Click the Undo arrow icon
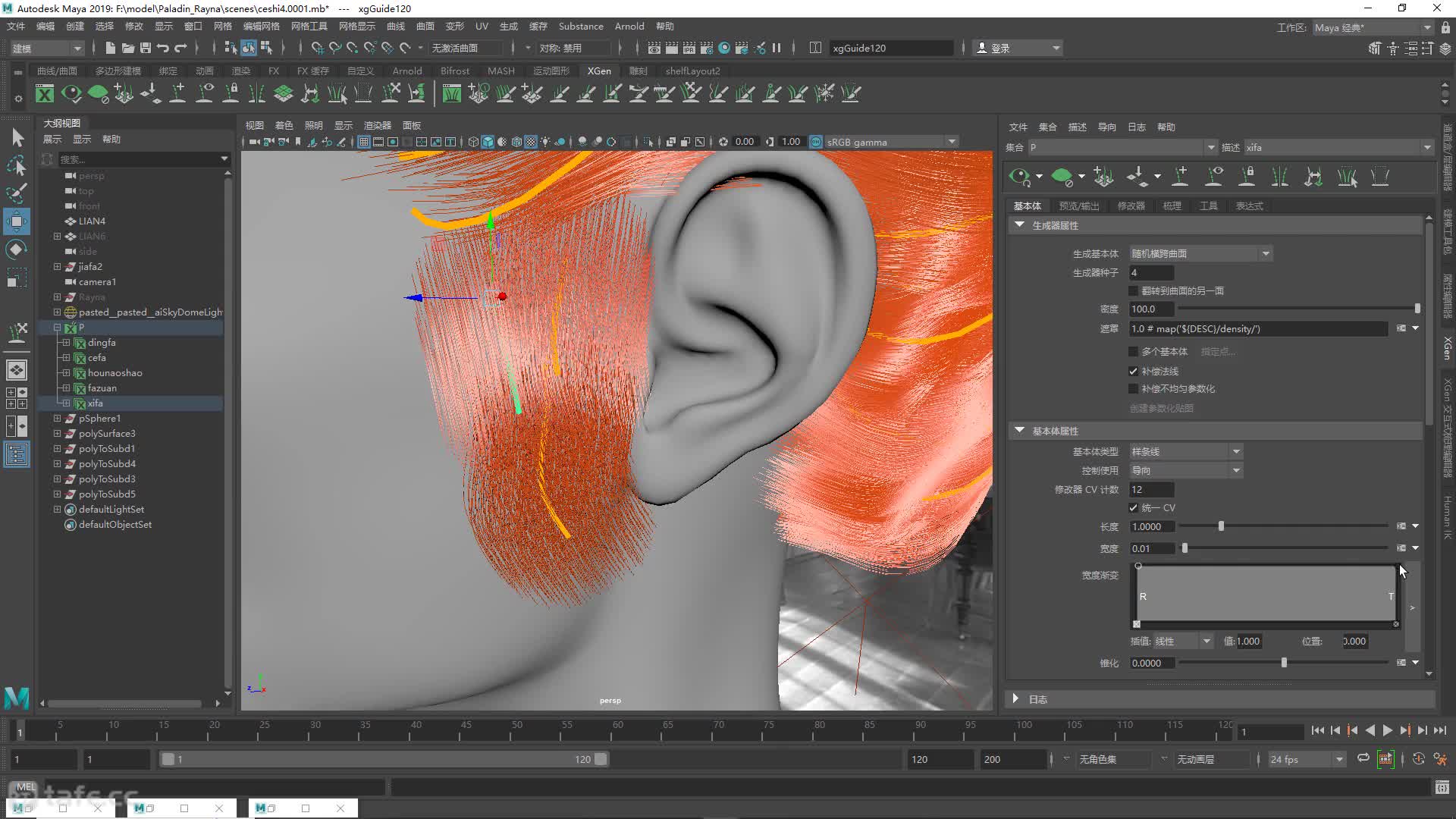Viewport: 1456px width, 819px height. click(163, 48)
